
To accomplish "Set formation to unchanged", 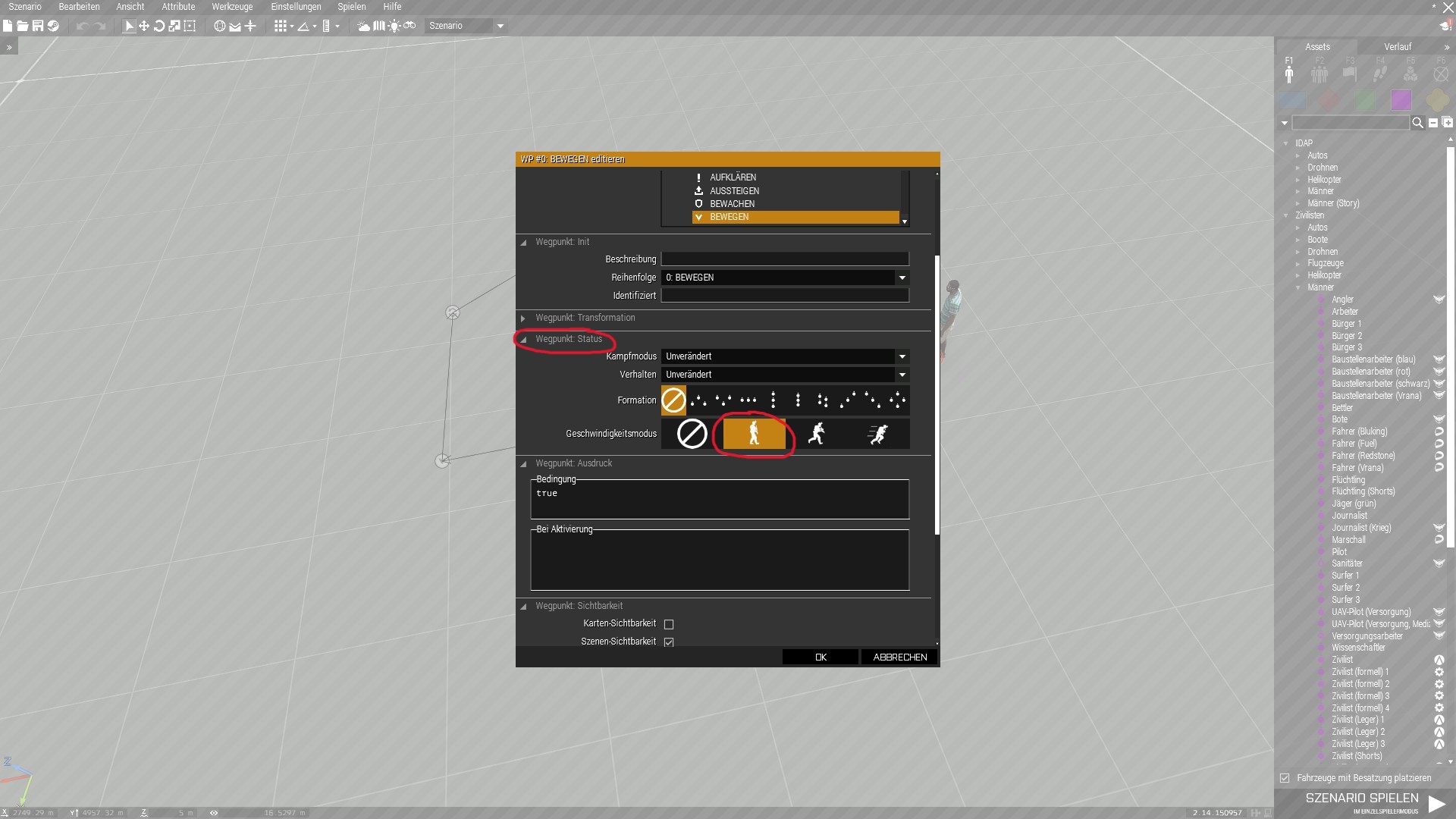I will click(x=673, y=400).
